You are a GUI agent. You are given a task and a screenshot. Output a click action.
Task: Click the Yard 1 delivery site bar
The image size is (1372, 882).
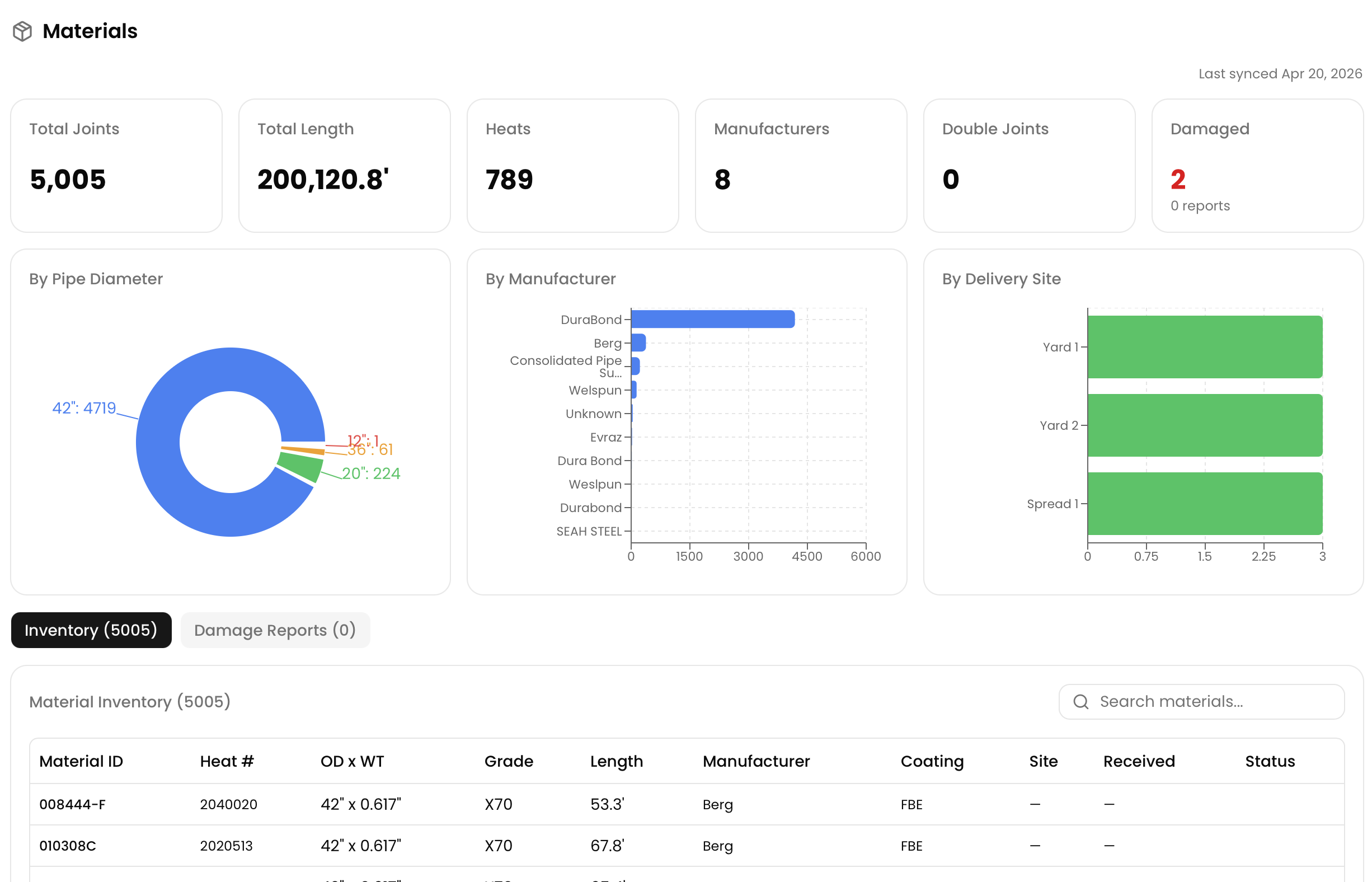(x=1204, y=346)
